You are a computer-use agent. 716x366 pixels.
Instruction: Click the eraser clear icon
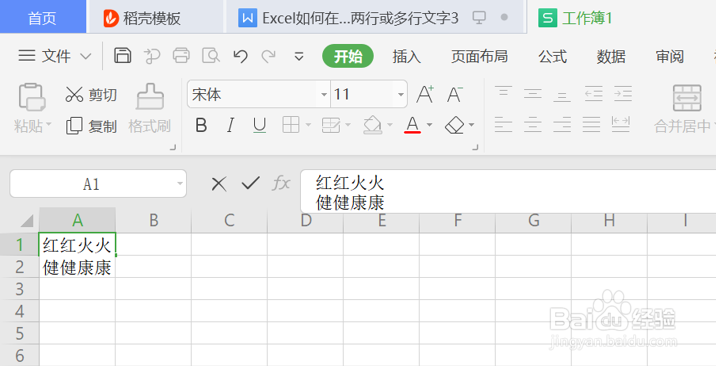[454, 125]
